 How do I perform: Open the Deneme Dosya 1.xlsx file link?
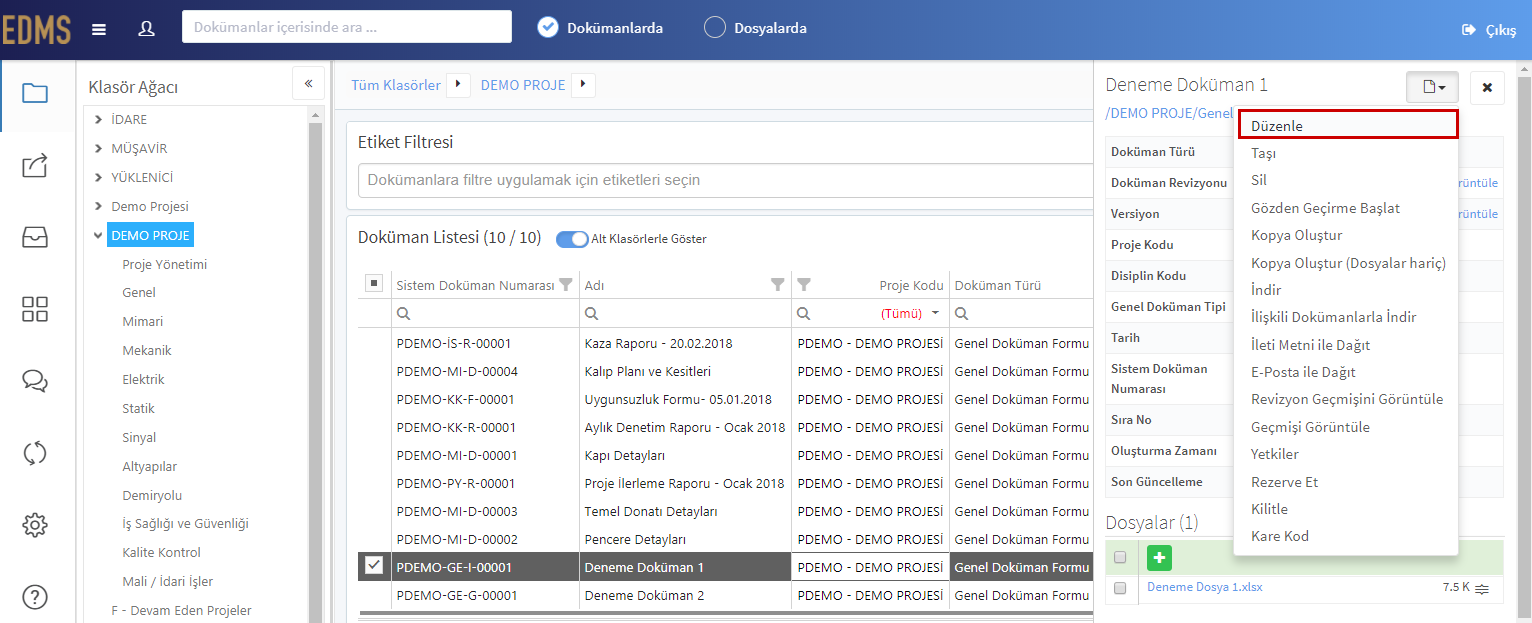pos(1204,587)
